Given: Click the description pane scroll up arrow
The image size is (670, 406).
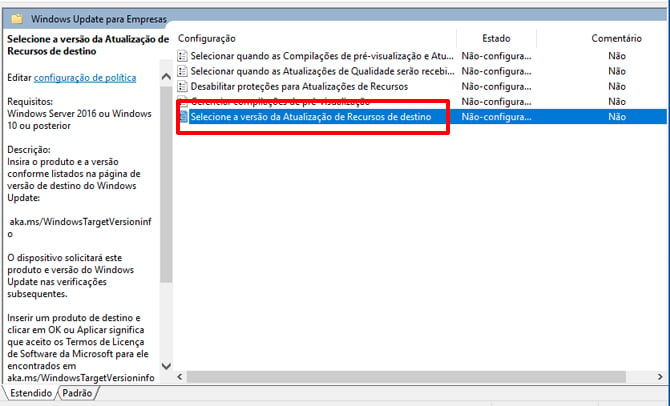Looking at the screenshot, I should coord(166,77).
